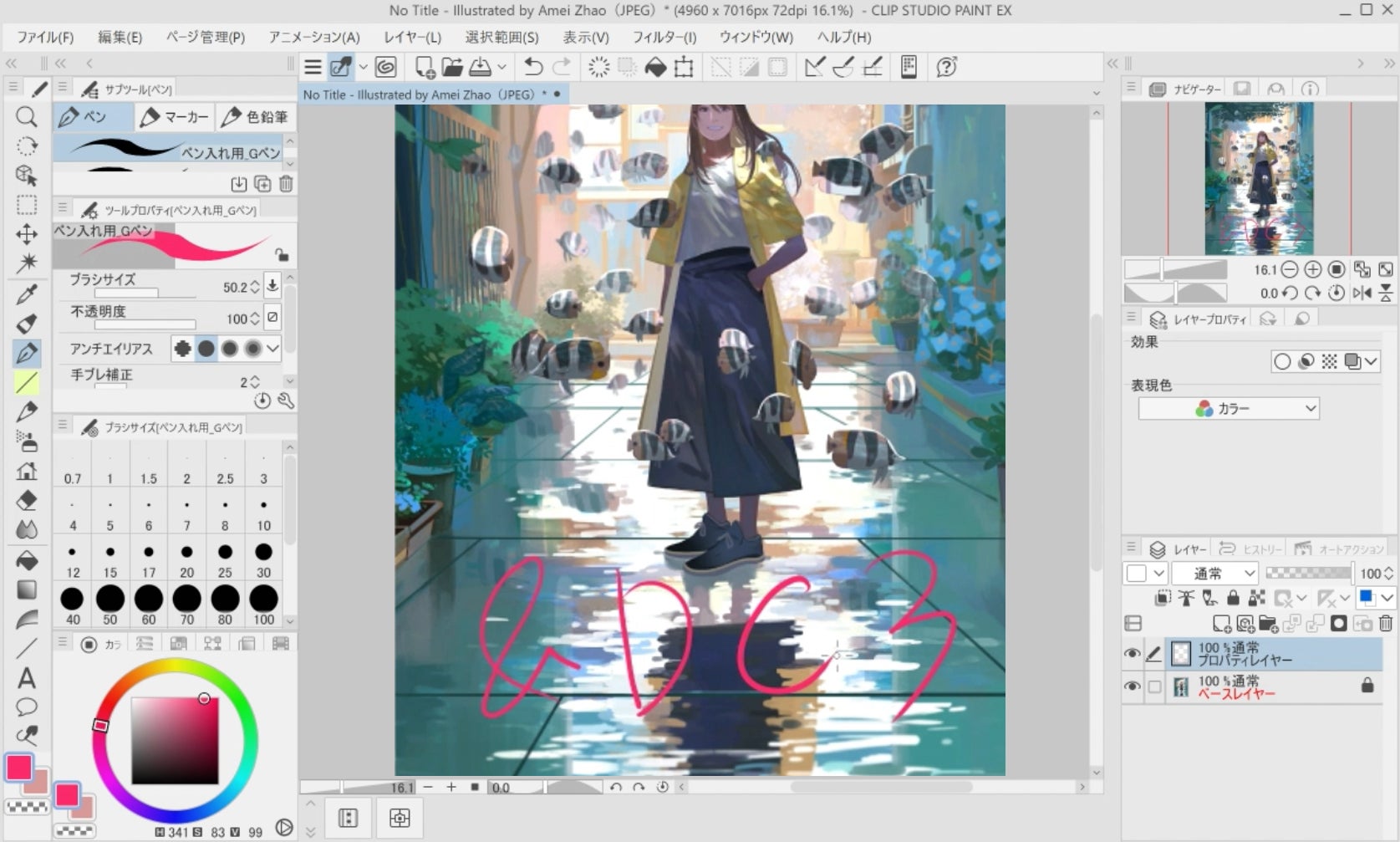Select the Move Layer tool
1400x842 pixels.
click(x=27, y=234)
